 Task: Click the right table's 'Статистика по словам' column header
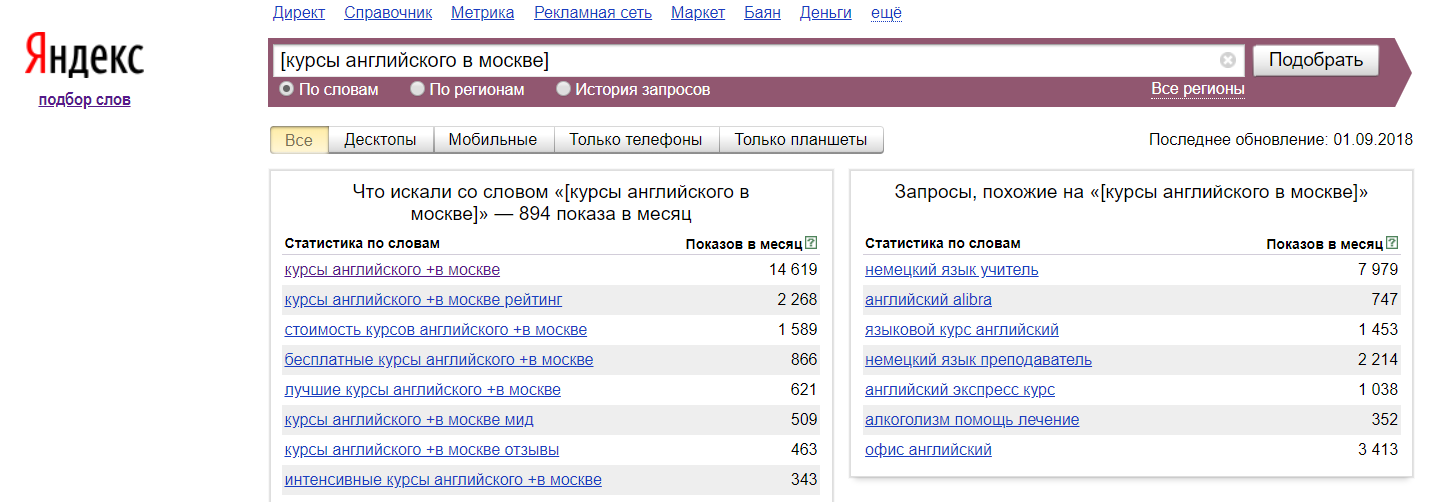coord(942,243)
